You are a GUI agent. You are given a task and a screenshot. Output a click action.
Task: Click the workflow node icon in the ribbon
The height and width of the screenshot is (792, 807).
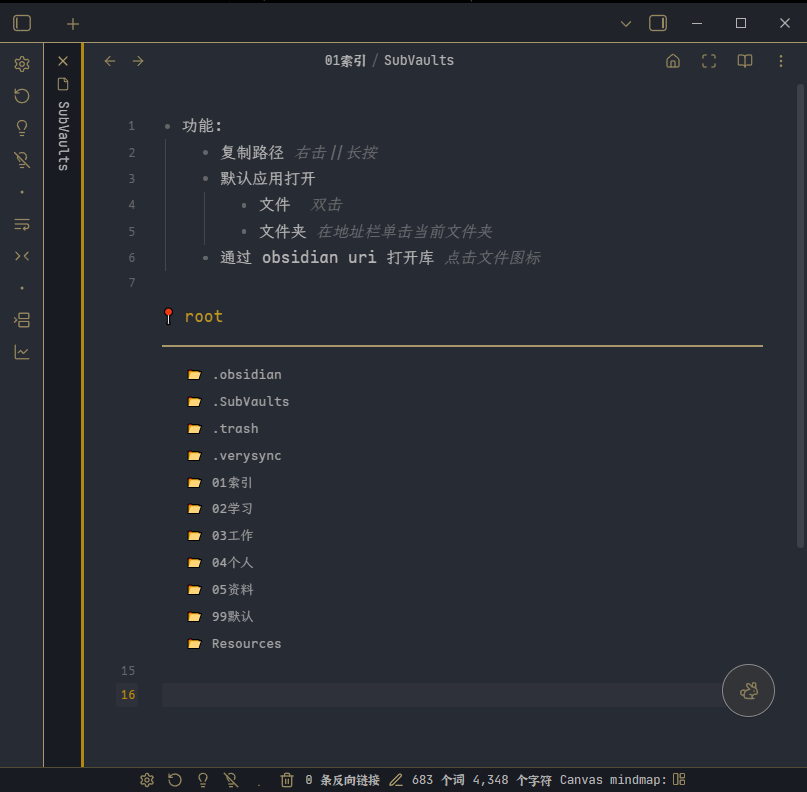tap(21, 319)
